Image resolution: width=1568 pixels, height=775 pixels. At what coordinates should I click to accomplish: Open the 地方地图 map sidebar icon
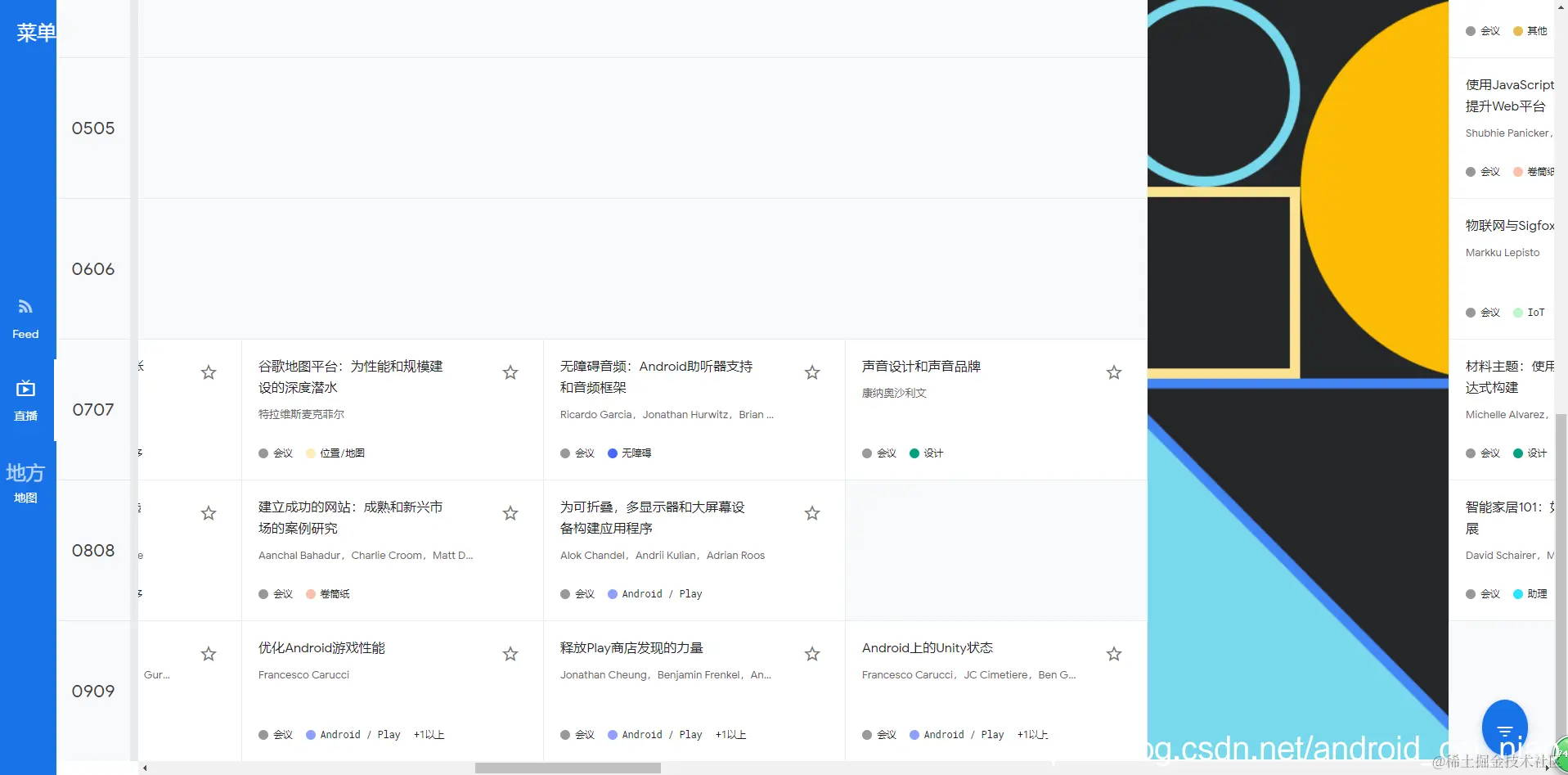25,483
